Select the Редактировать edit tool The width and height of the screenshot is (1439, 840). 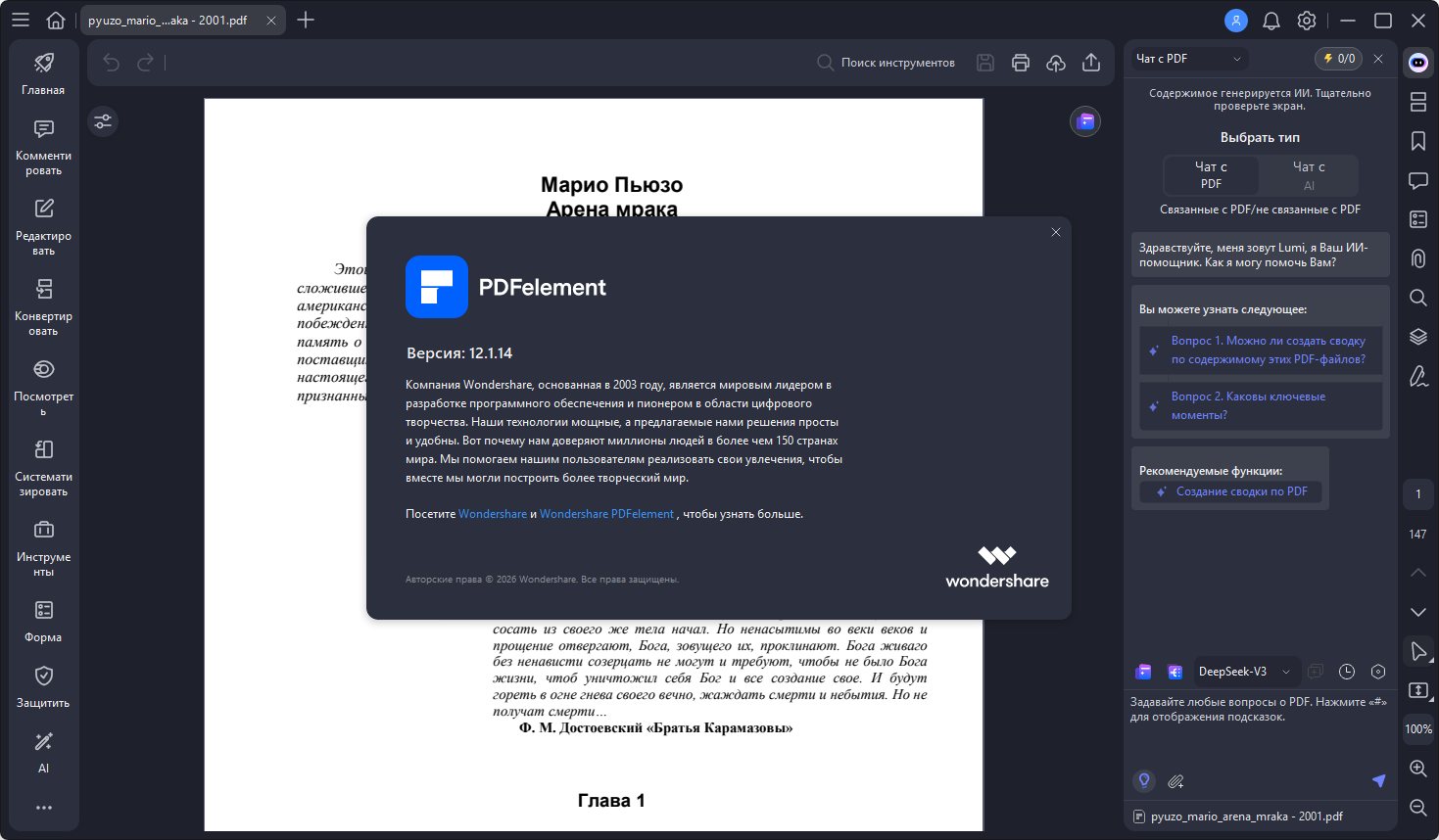click(x=43, y=227)
